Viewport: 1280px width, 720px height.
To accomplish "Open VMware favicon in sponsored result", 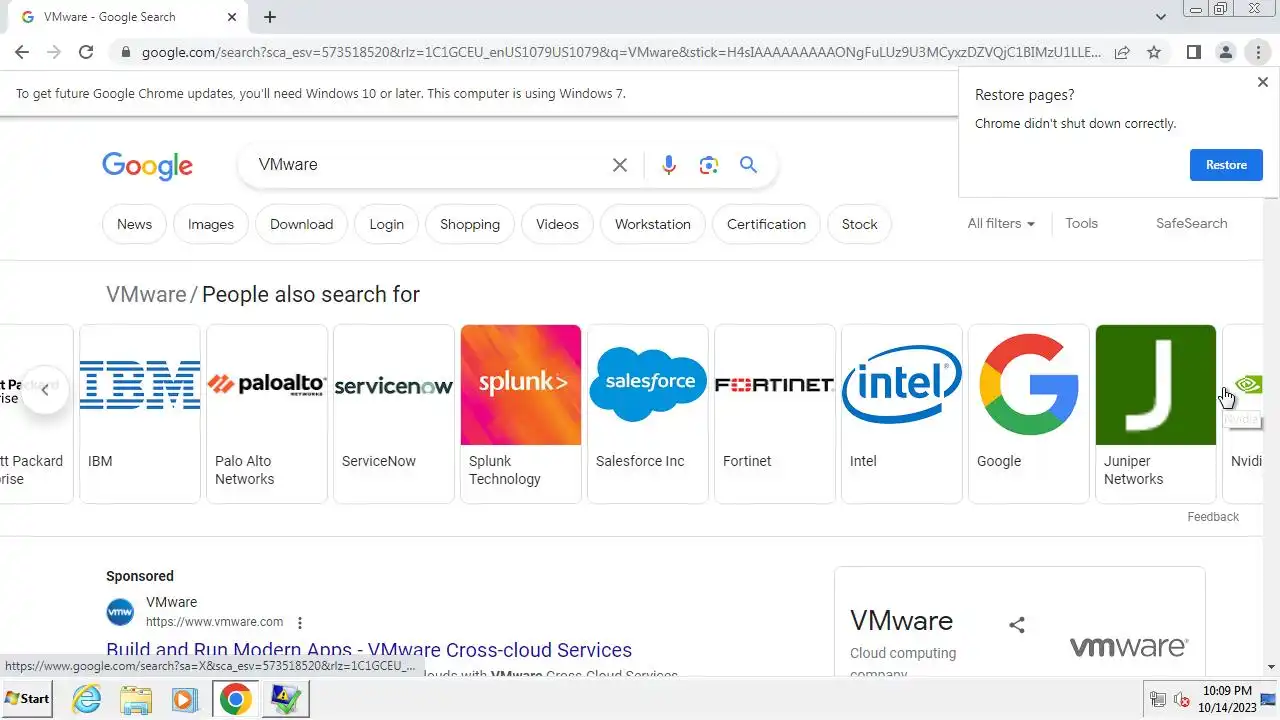I will [120, 612].
